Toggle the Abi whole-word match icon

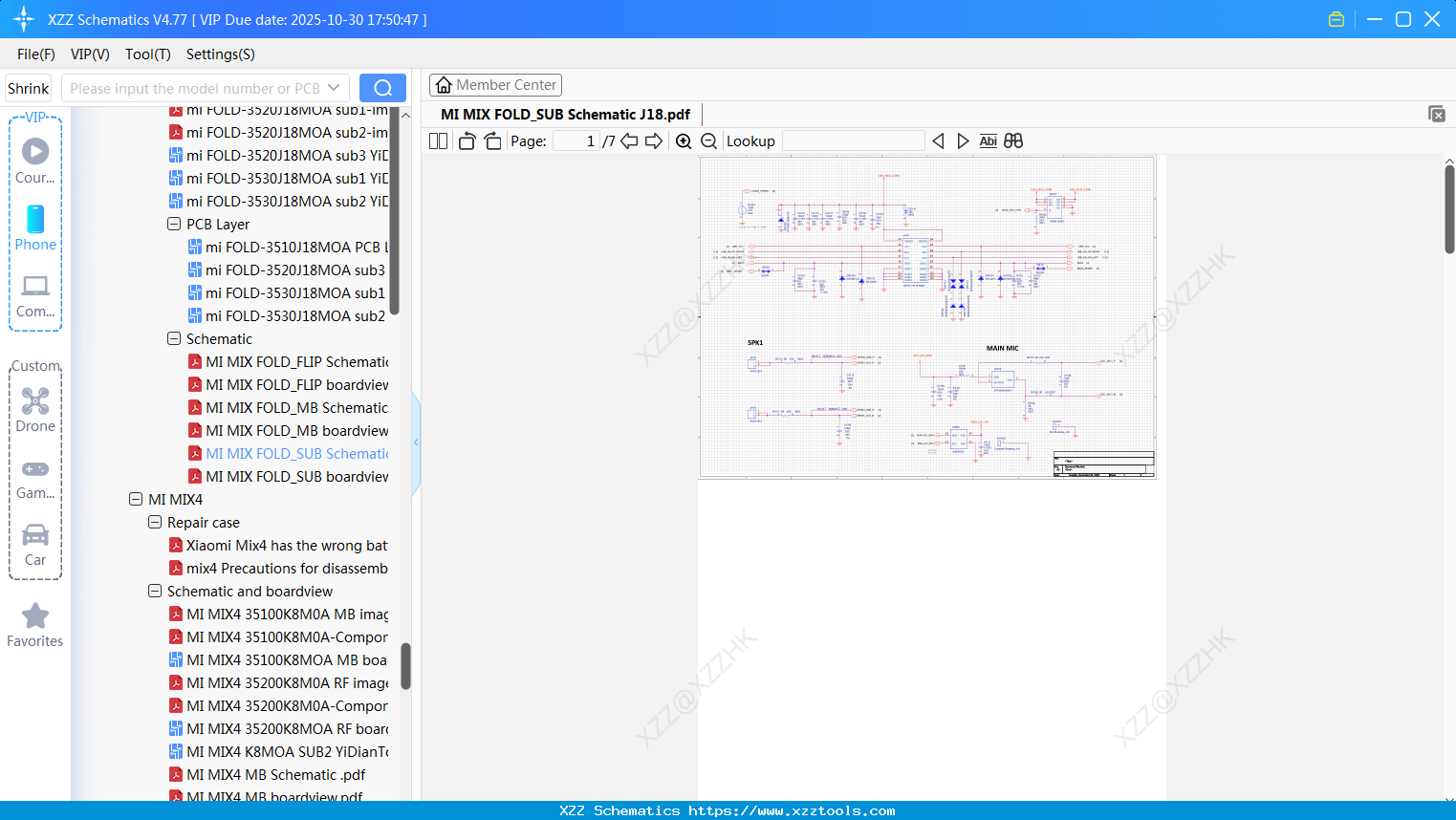click(989, 141)
